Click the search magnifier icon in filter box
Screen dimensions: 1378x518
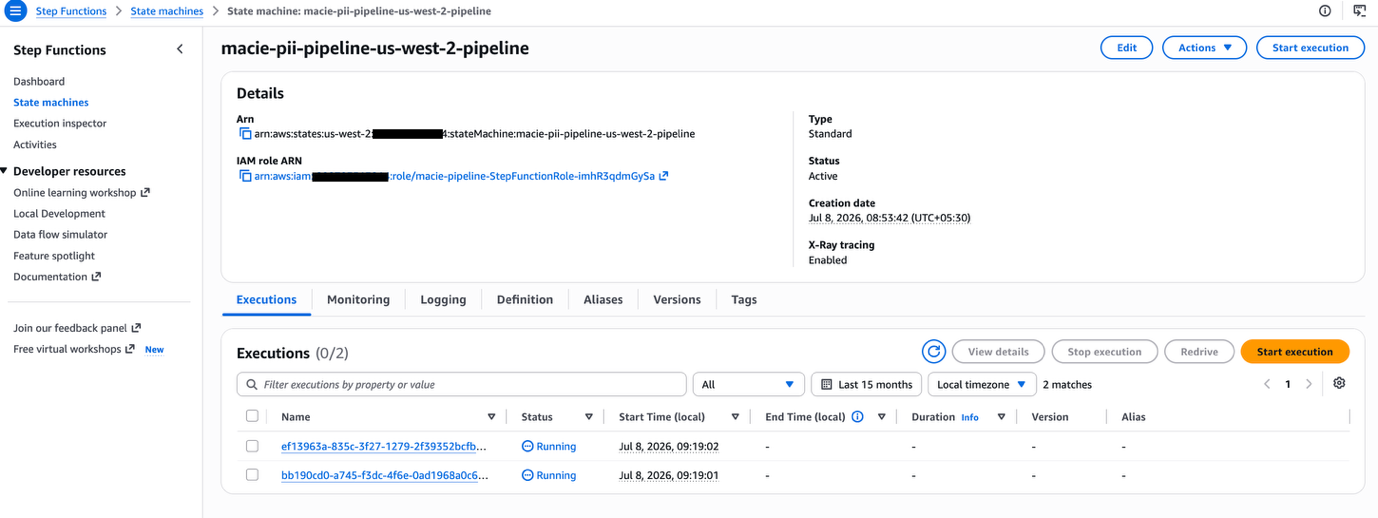pos(250,385)
